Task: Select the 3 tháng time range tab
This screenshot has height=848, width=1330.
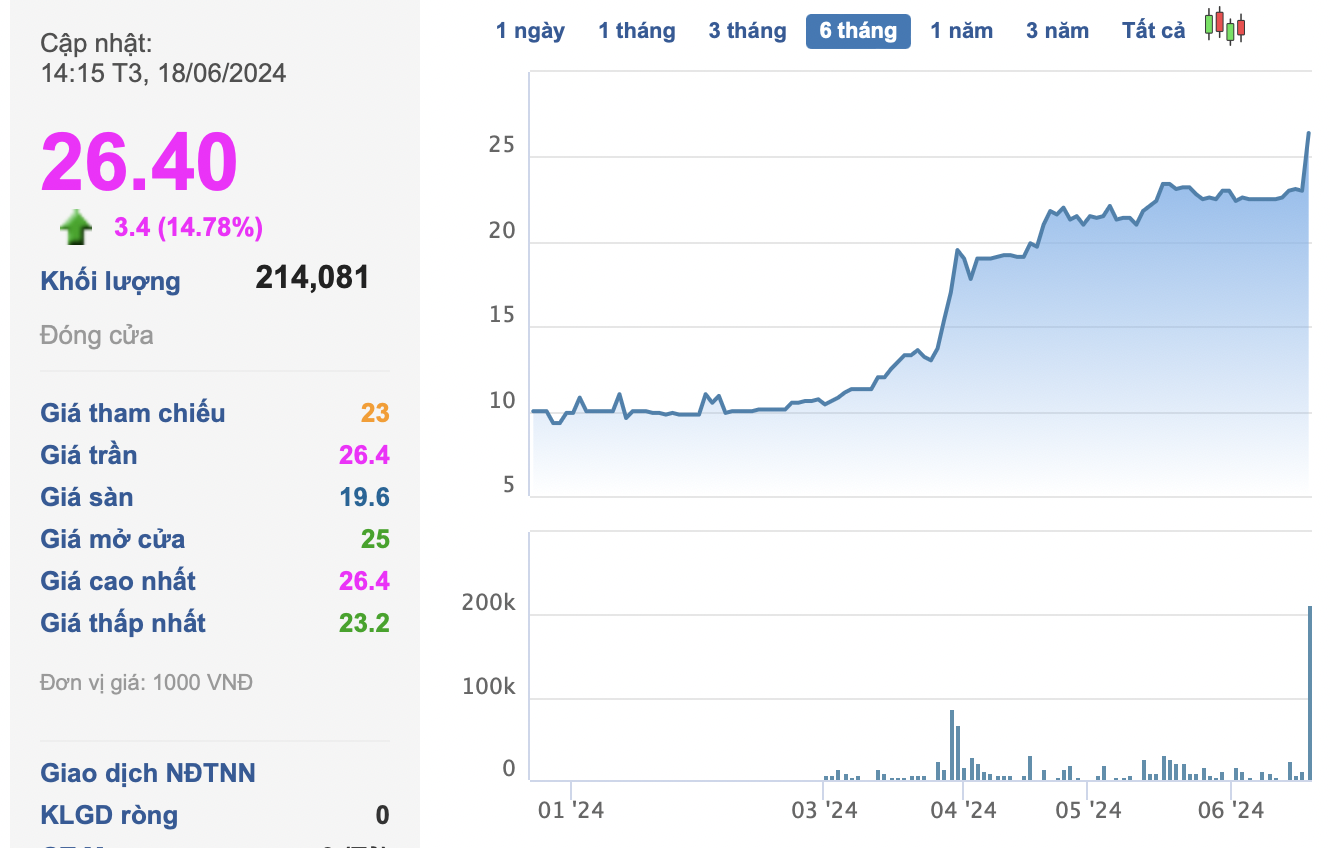Action: 747,31
